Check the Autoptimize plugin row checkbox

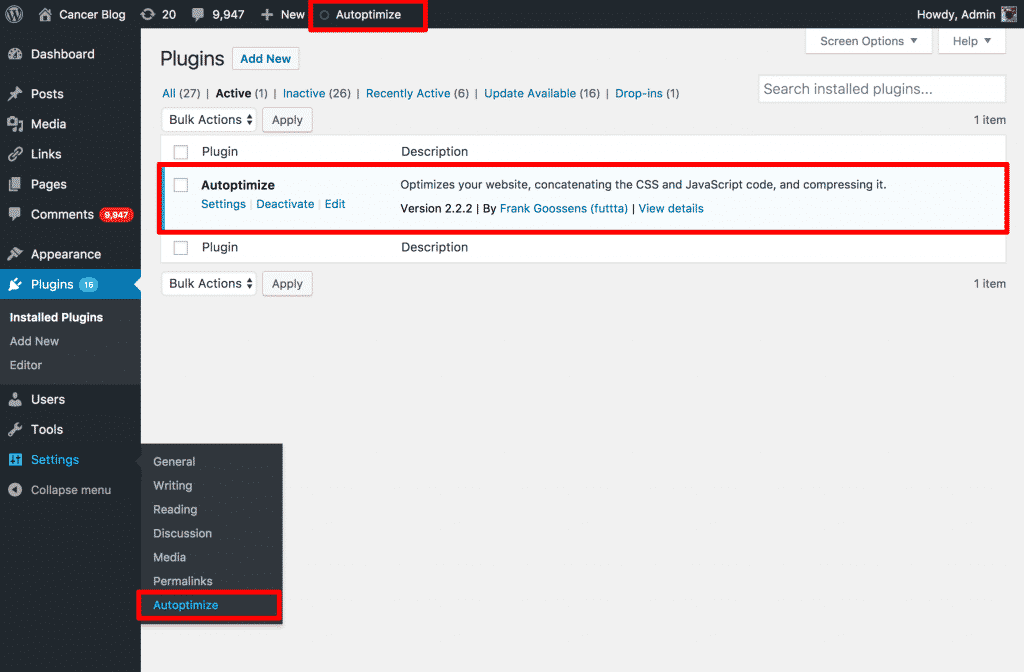180,185
